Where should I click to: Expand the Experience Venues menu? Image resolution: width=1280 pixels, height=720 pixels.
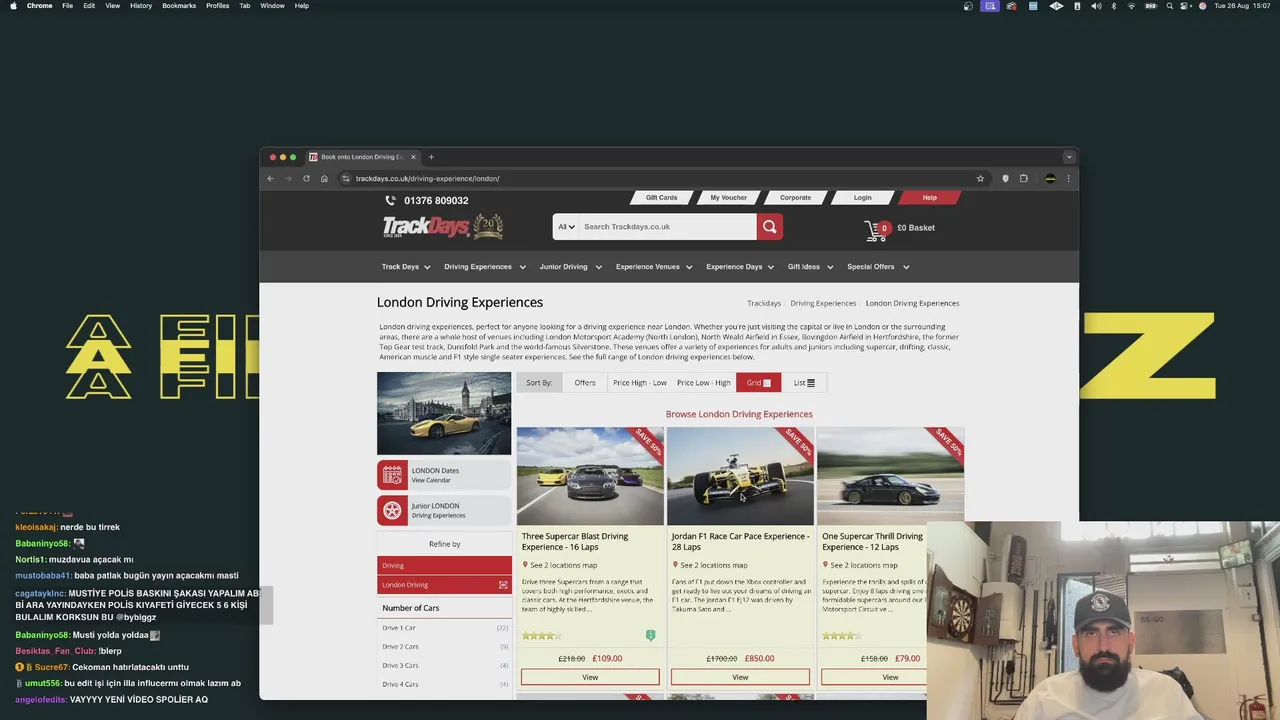tap(654, 267)
